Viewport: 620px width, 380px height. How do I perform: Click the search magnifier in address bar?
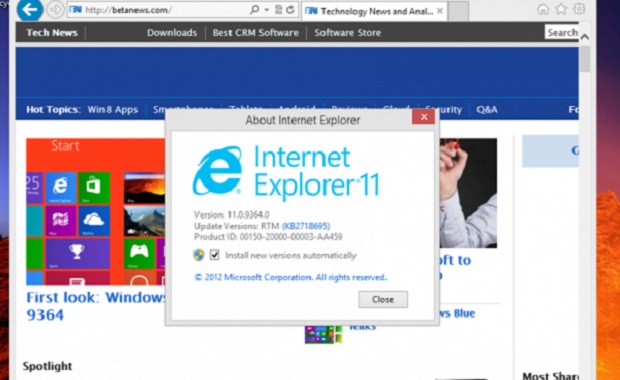coord(254,9)
